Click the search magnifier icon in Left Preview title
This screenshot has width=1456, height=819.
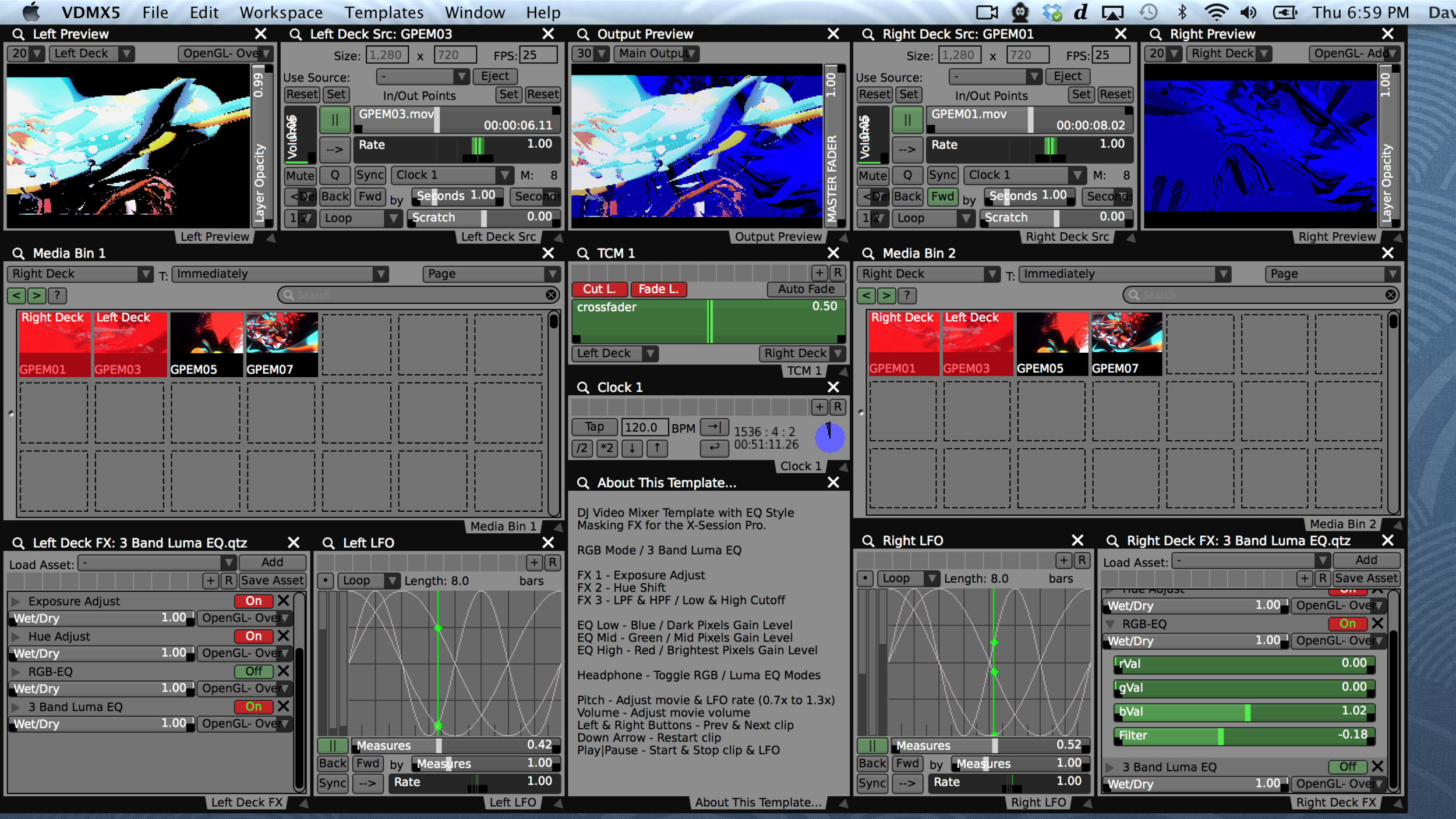pyautogui.click(x=19, y=34)
